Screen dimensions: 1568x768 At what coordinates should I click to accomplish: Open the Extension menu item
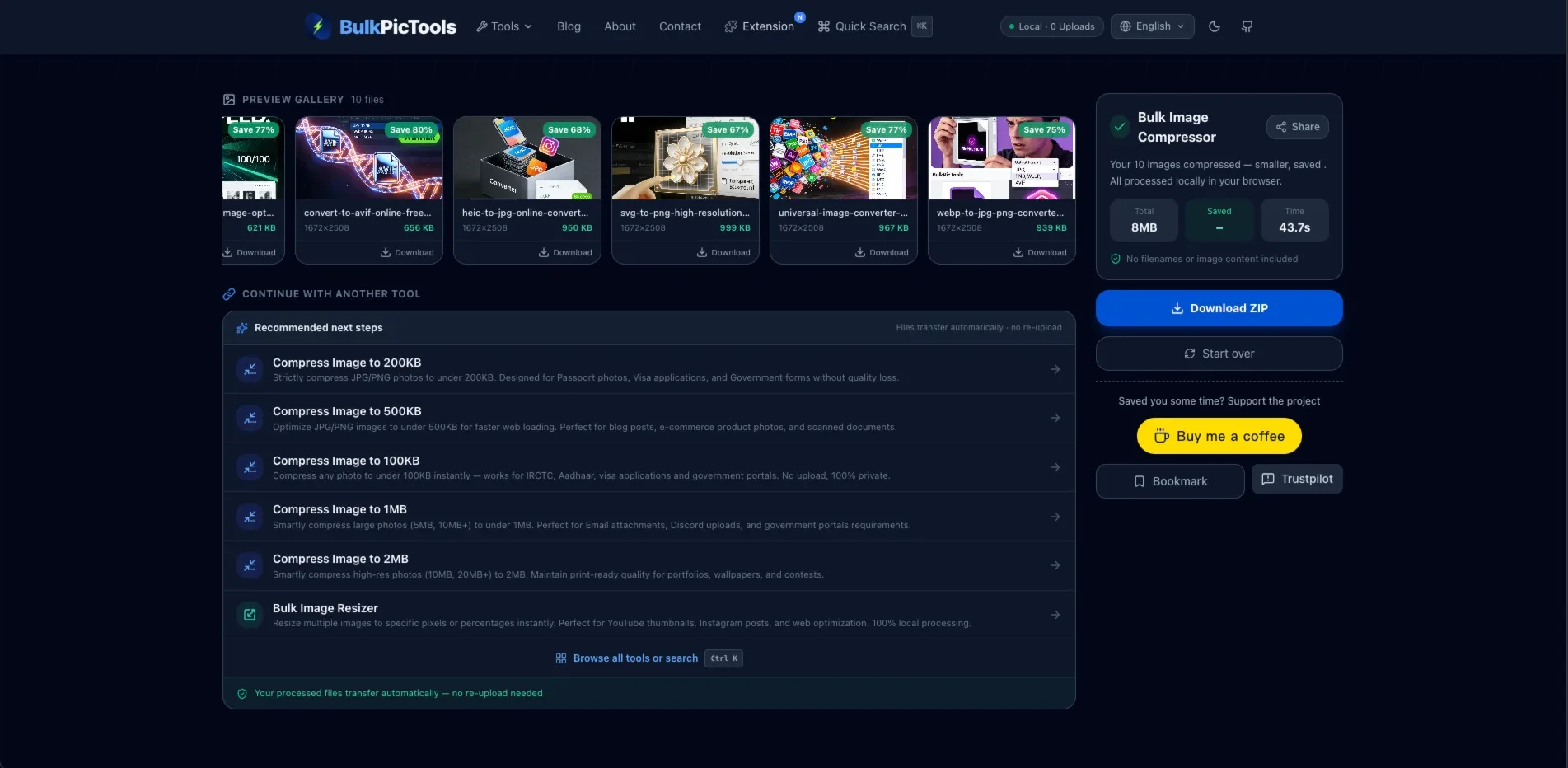(x=759, y=26)
